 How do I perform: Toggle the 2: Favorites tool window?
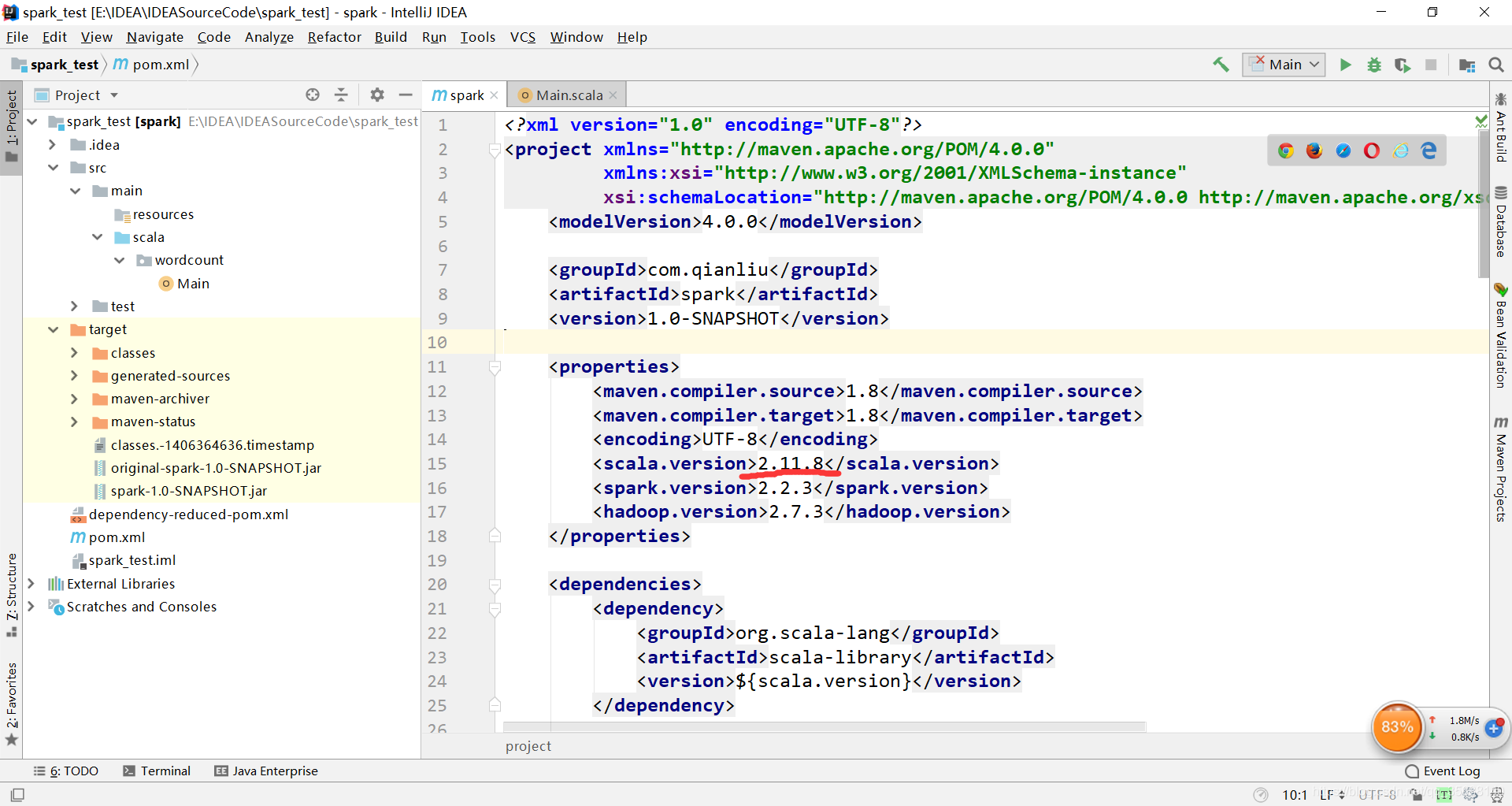[11, 703]
